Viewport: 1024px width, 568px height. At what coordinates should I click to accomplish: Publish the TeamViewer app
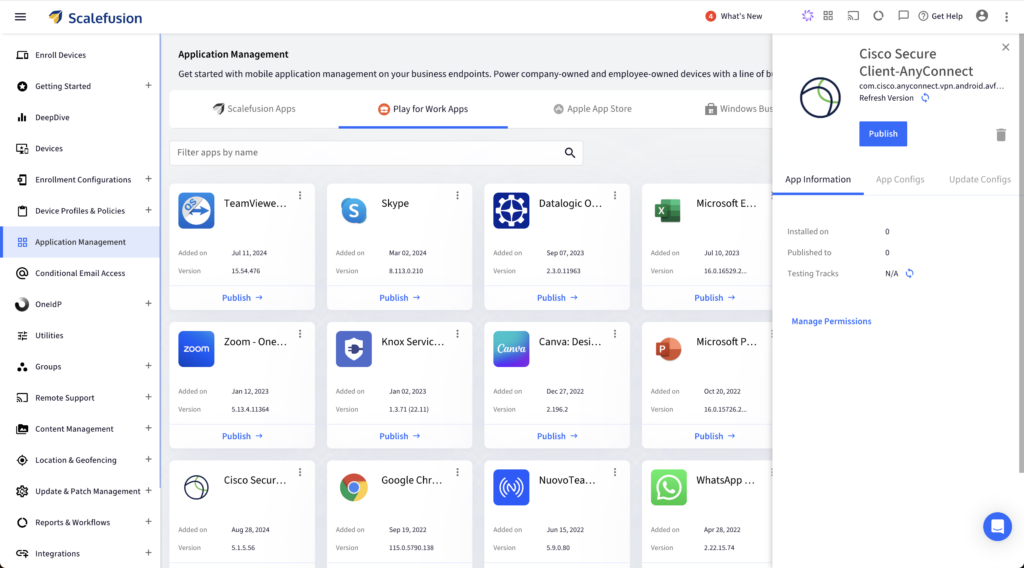tap(242, 298)
